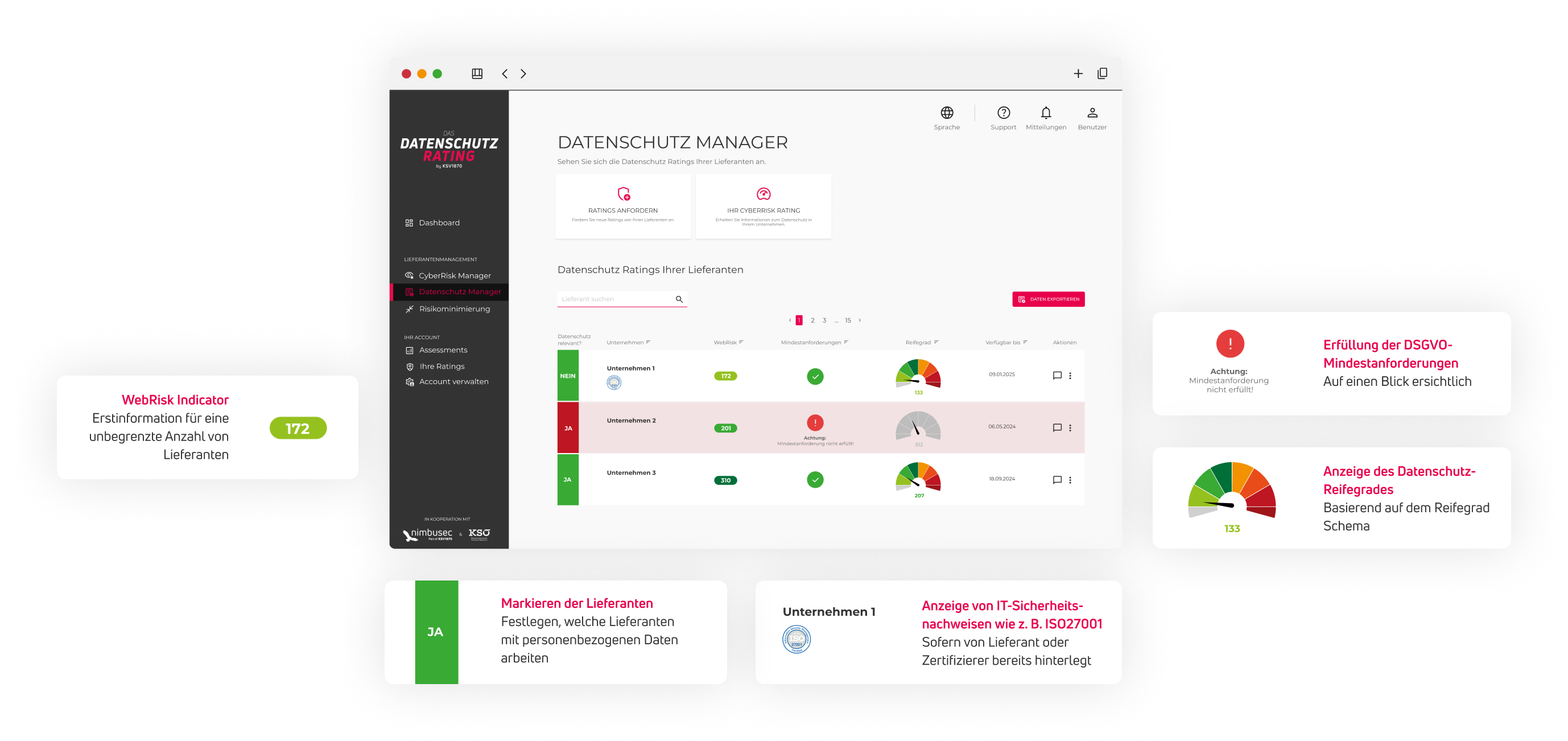Viewport: 1568px width, 741px height.
Task: Open Mitteilungen via the bell icon
Action: (1046, 112)
